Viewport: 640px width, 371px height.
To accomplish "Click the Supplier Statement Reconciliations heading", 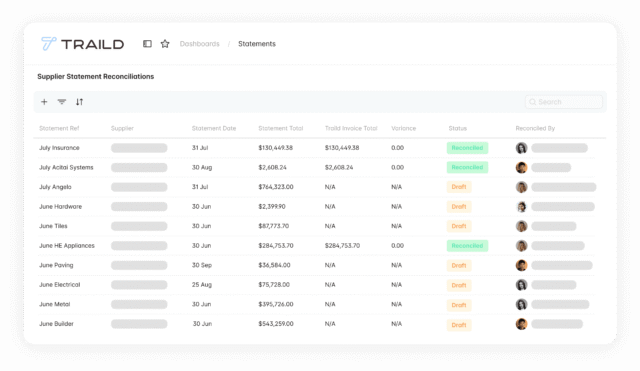I will [x=96, y=76].
